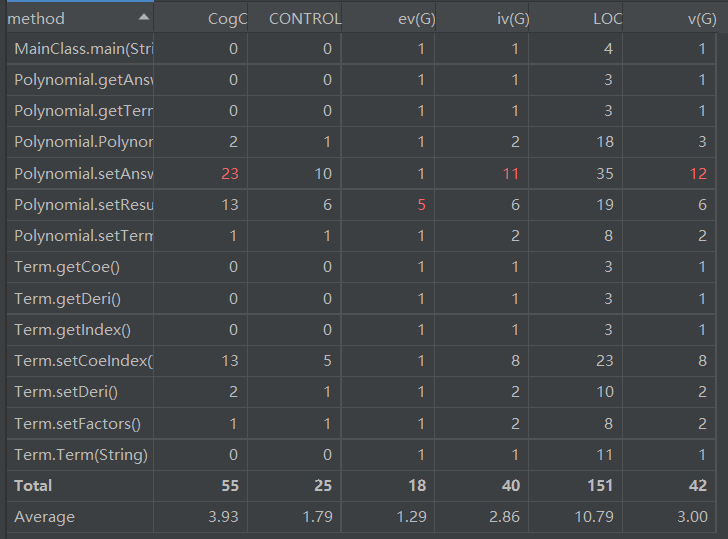728x539 pixels.
Task: Click the red CogC value 23
Action: 230,174
